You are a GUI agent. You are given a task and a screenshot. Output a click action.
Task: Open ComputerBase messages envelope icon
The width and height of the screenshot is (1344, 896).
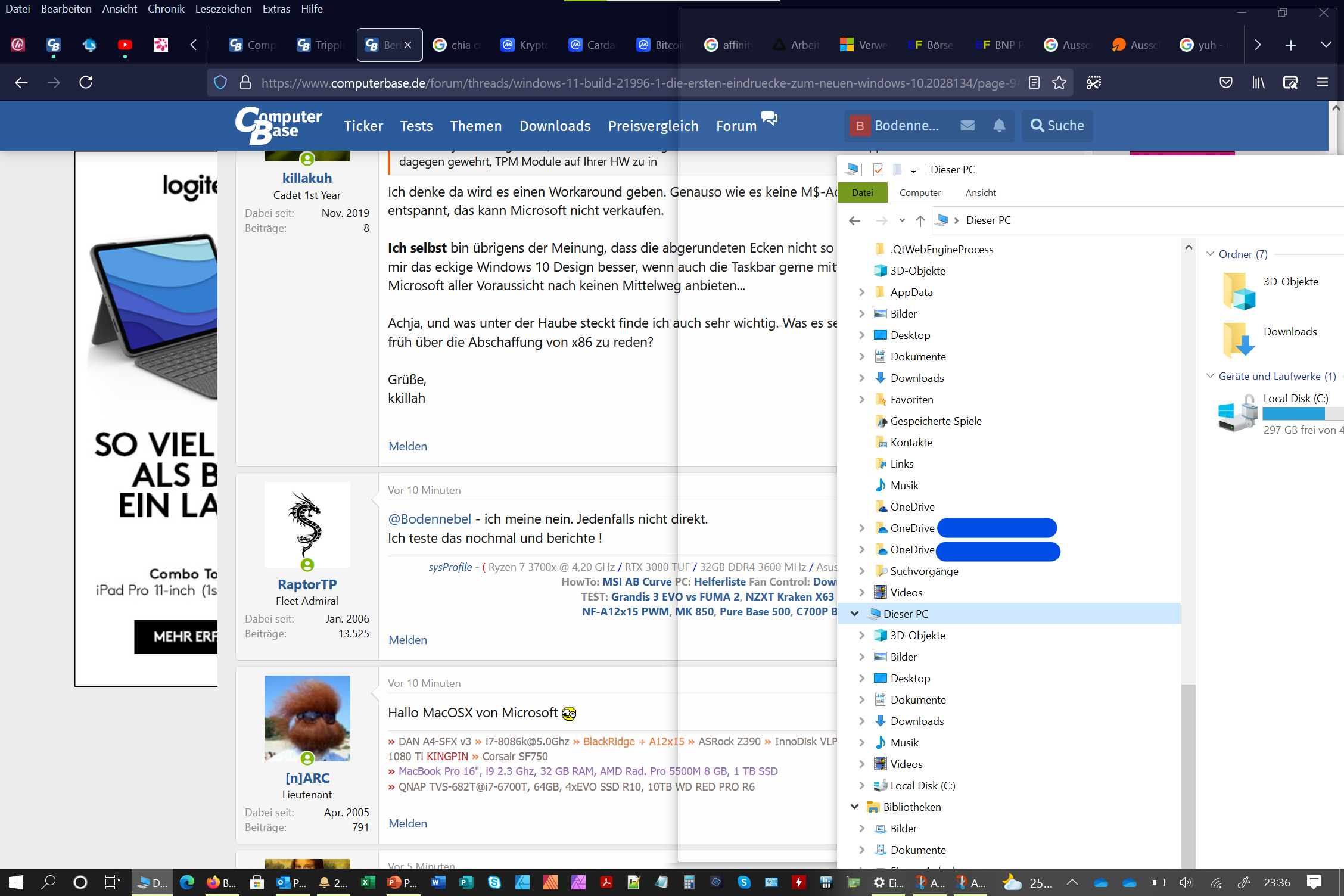coord(967,125)
